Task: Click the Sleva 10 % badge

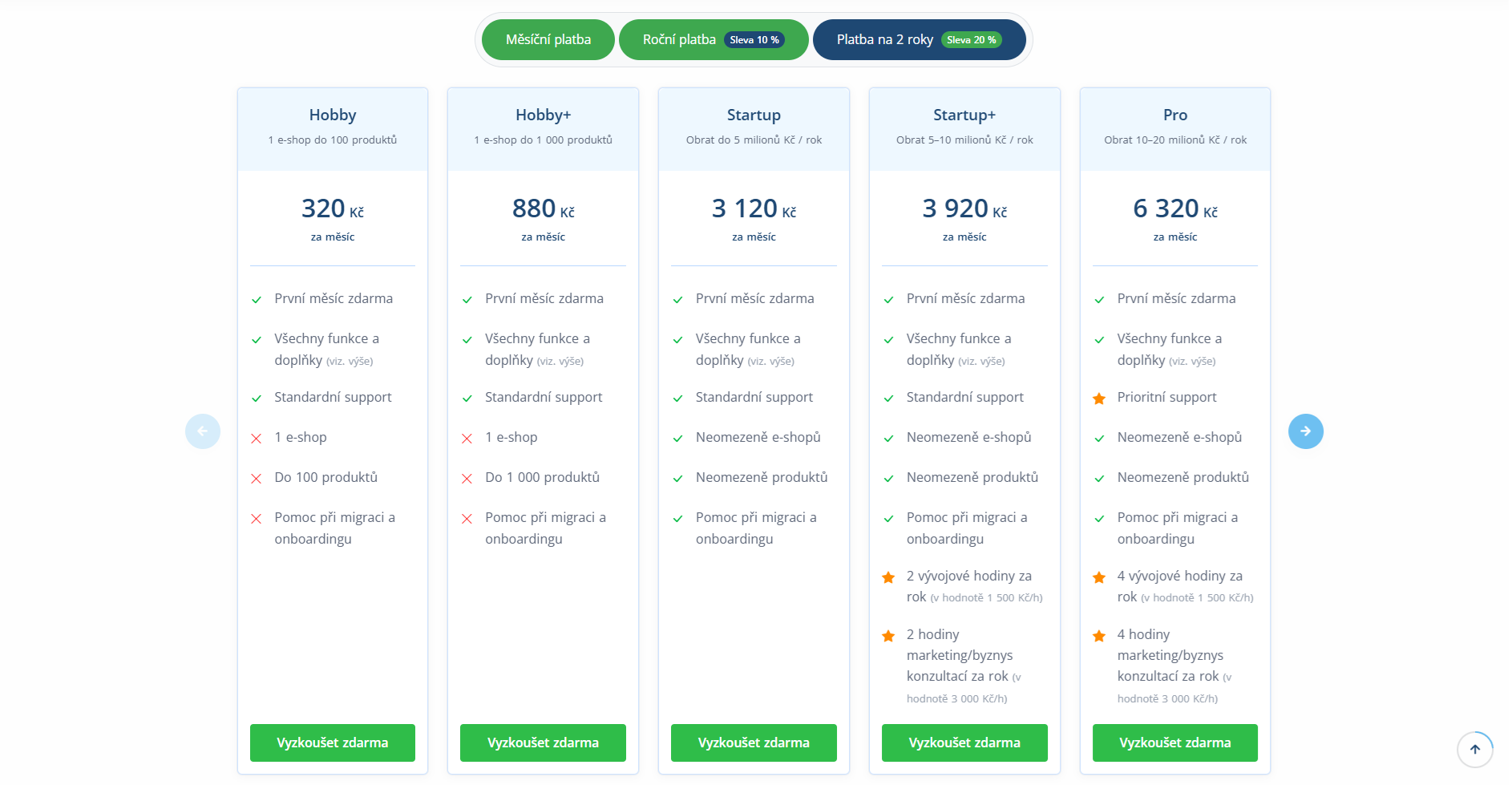Action: [x=754, y=40]
